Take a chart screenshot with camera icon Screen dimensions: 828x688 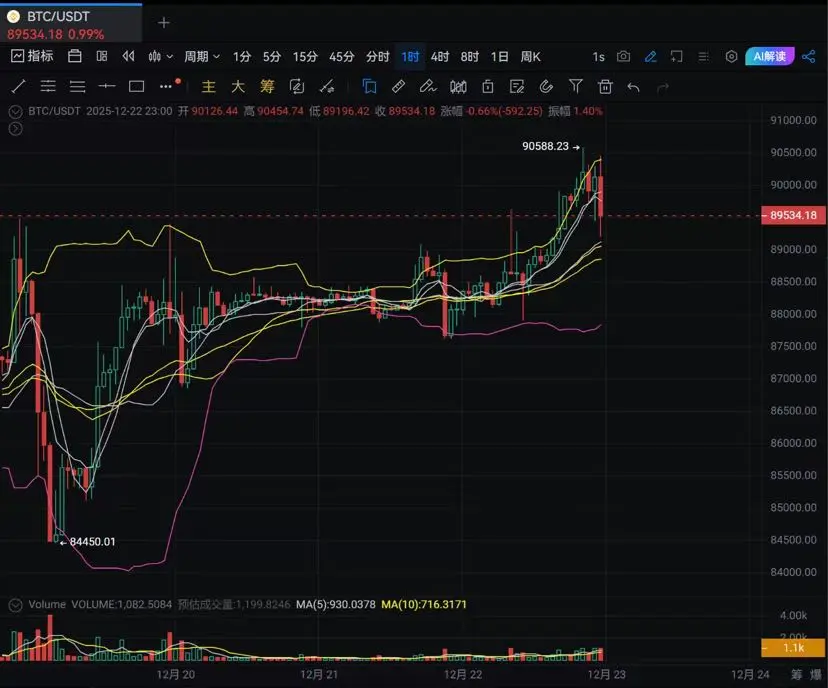point(624,56)
